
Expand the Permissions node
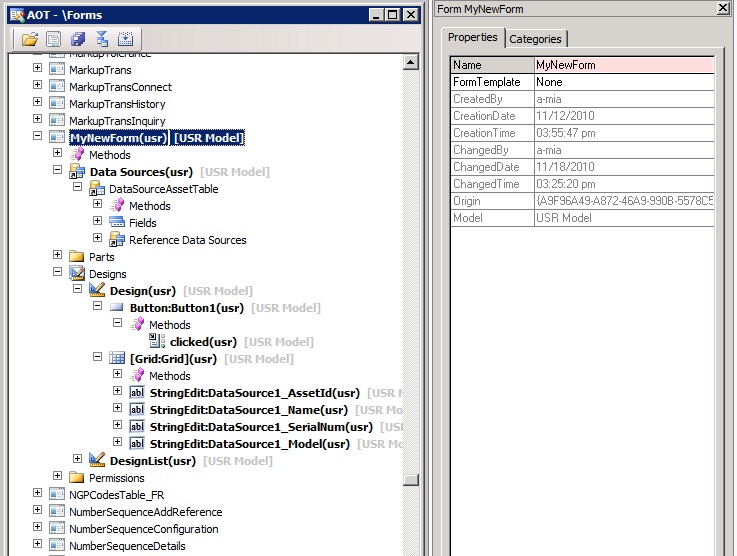(x=57, y=475)
